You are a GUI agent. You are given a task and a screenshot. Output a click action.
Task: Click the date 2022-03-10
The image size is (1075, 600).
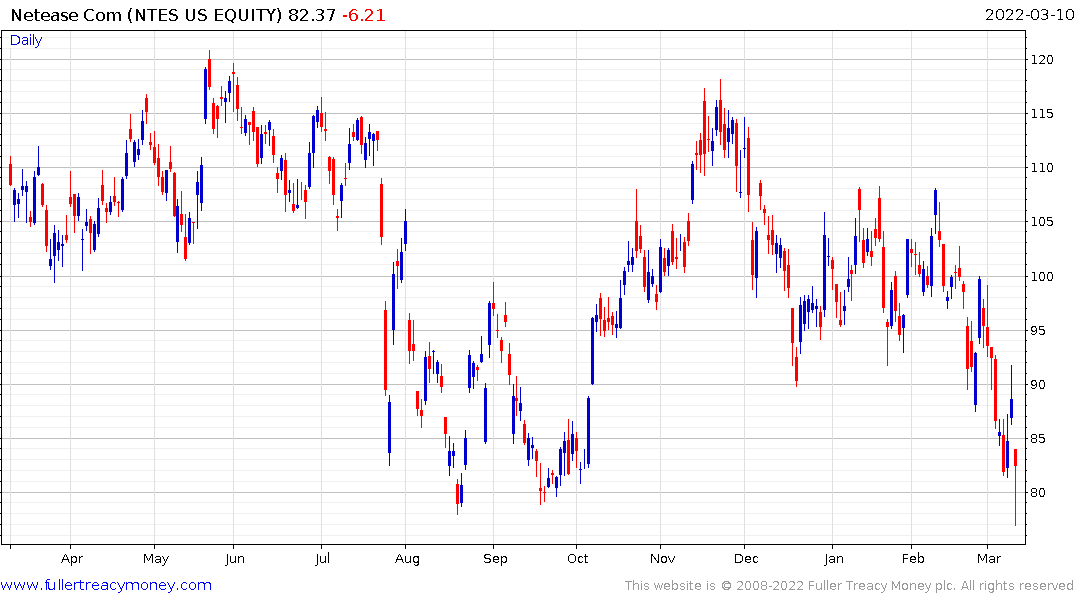1029,15
